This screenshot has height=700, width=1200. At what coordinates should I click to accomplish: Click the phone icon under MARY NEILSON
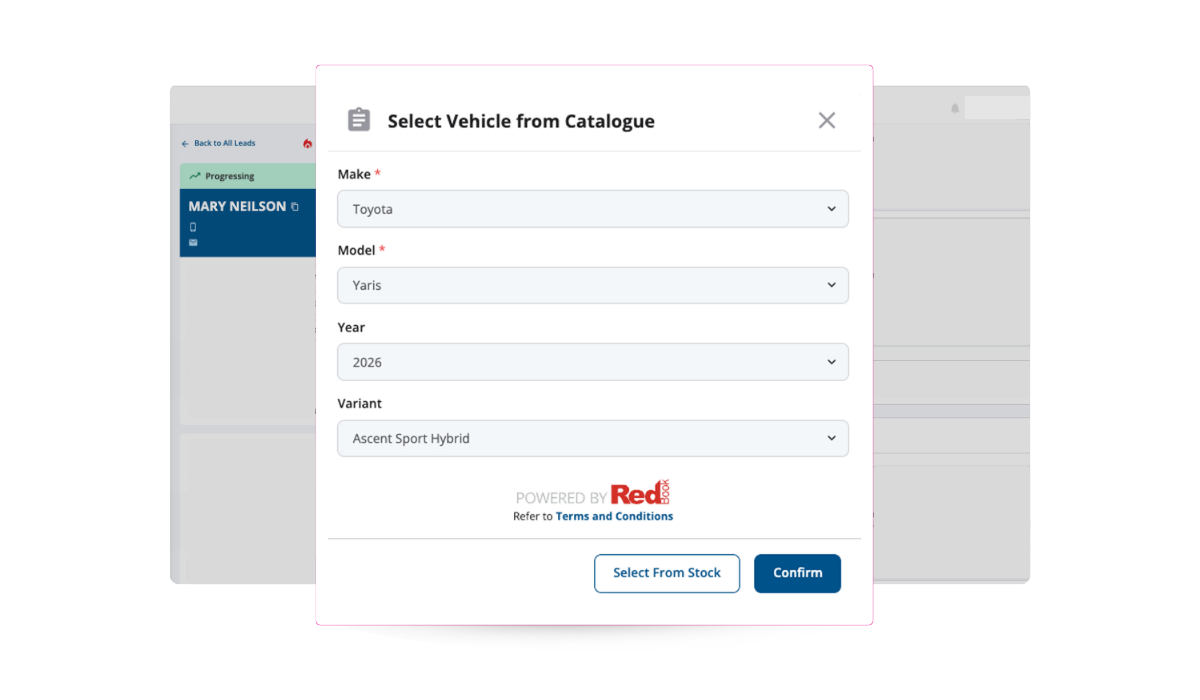coord(193,227)
